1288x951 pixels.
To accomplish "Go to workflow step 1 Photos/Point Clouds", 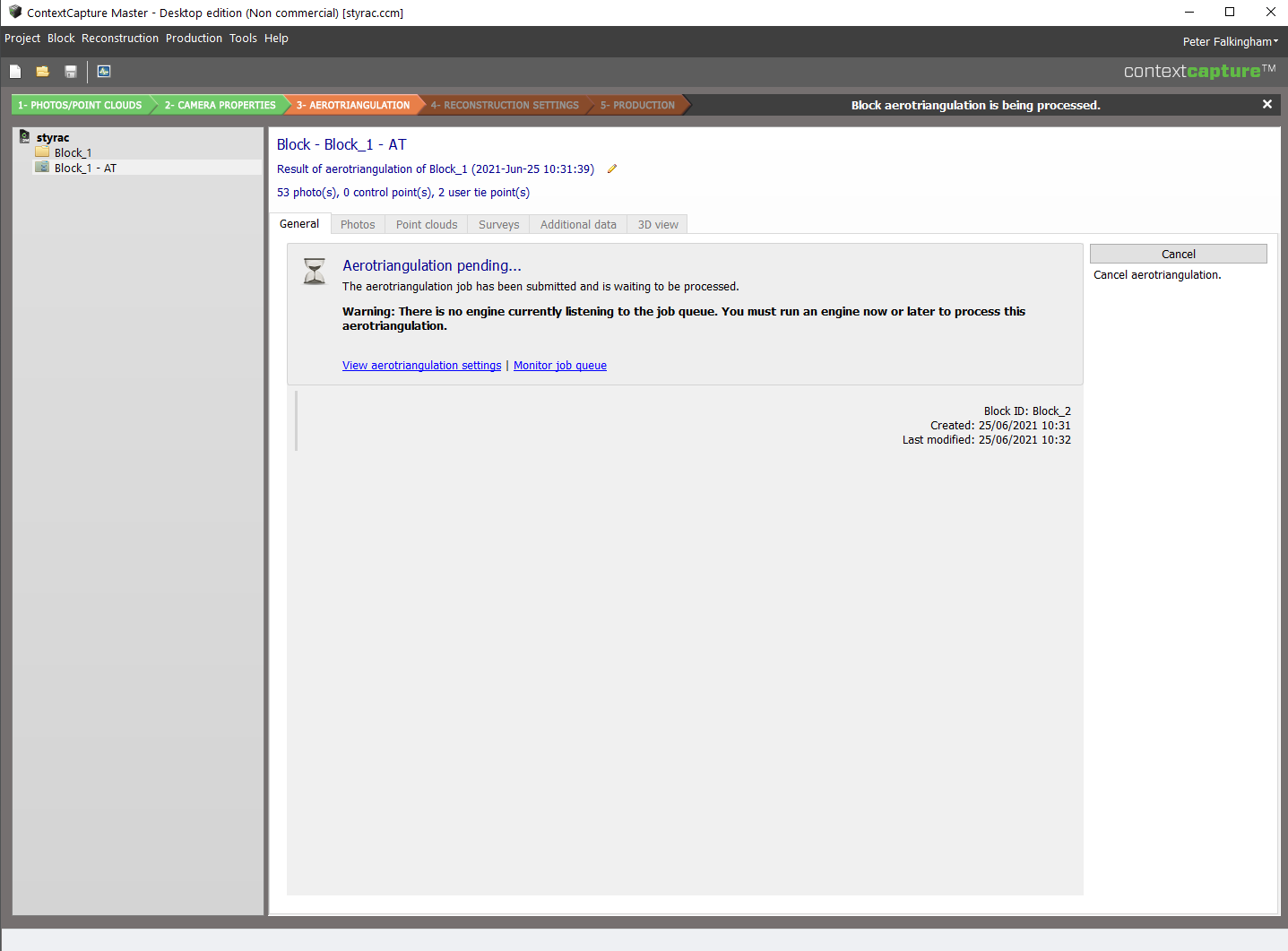I will pyautogui.click(x=80, y=106).
